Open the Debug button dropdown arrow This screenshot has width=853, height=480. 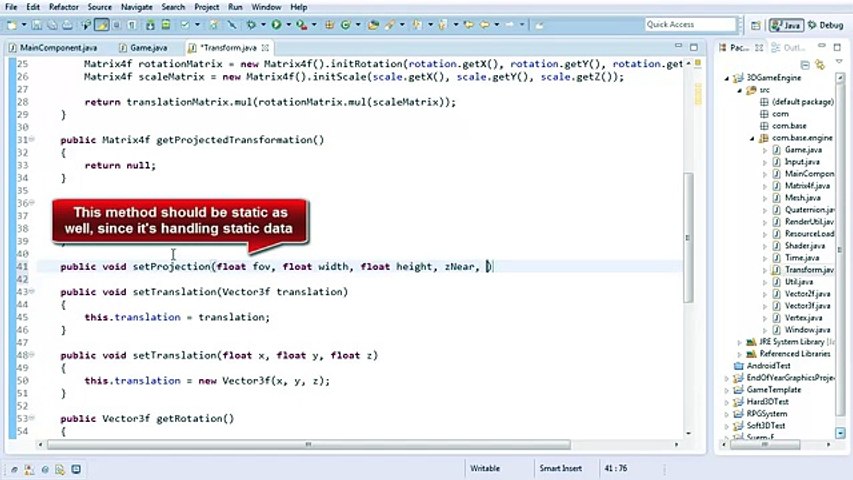263,25
